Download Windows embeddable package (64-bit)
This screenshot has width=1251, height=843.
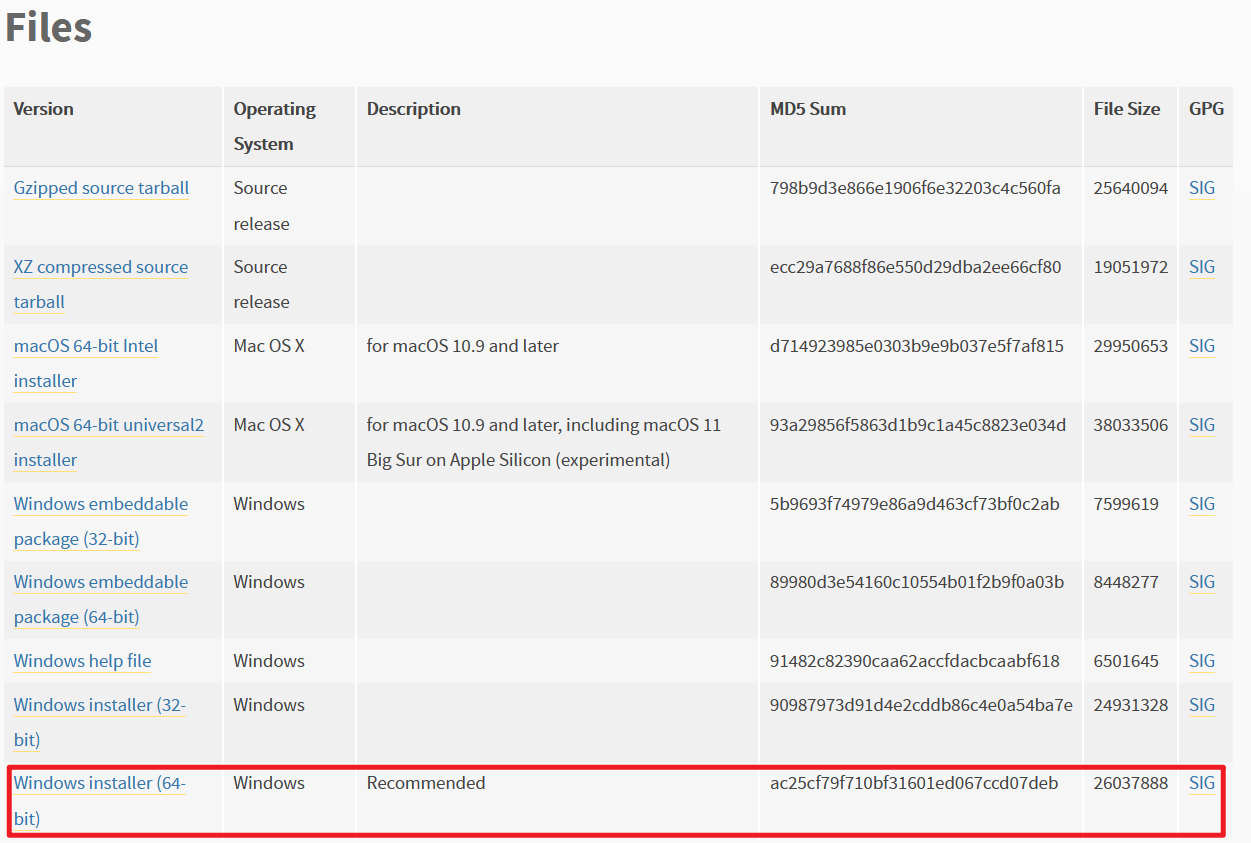101,599
